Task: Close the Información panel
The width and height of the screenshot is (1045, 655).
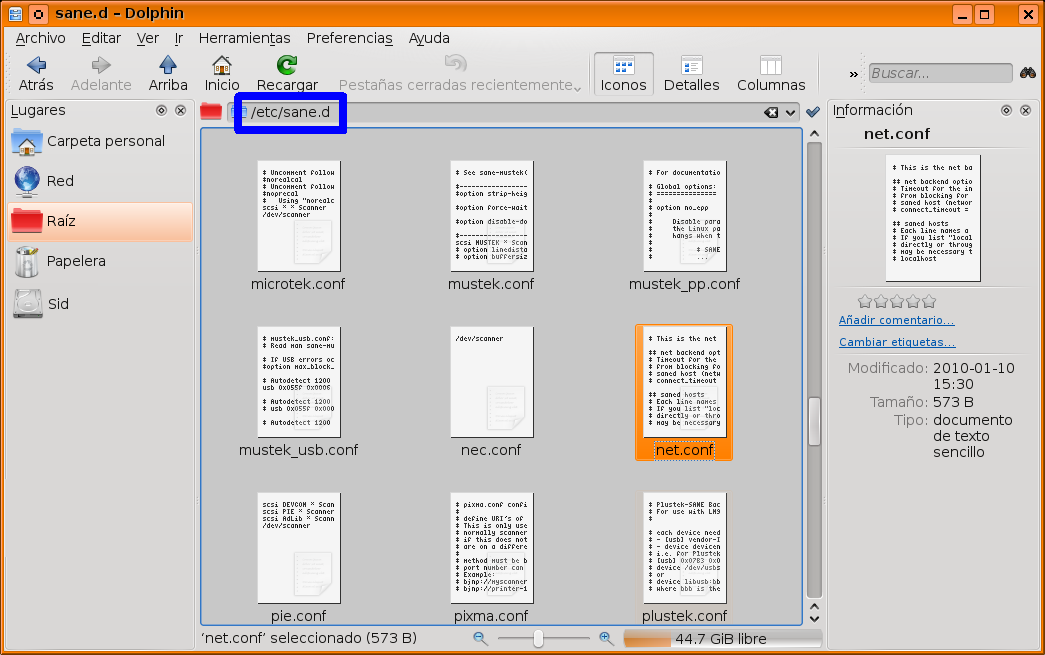Action: (1026, 111)
